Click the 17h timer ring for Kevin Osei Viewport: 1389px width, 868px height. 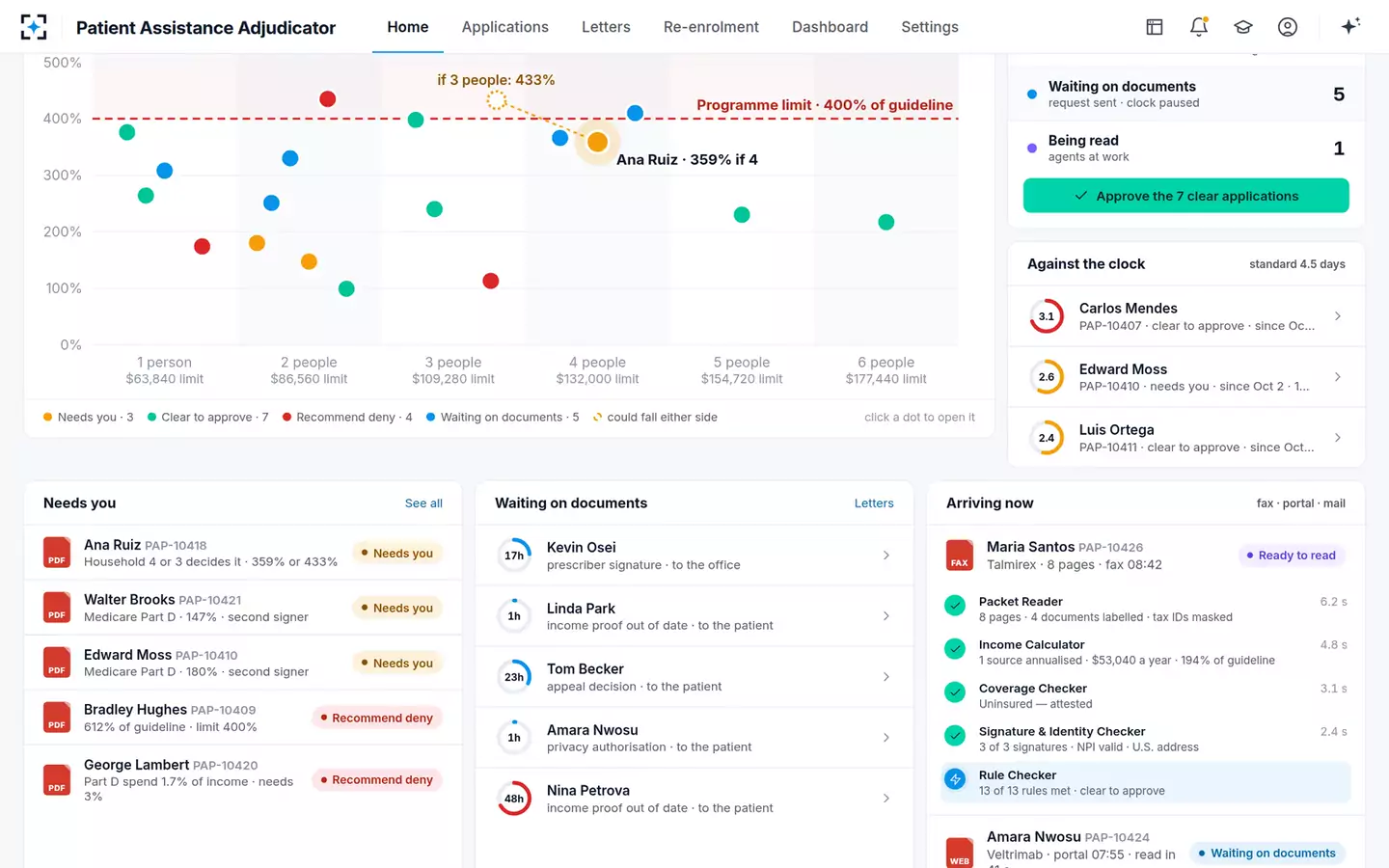pos(514,556)
